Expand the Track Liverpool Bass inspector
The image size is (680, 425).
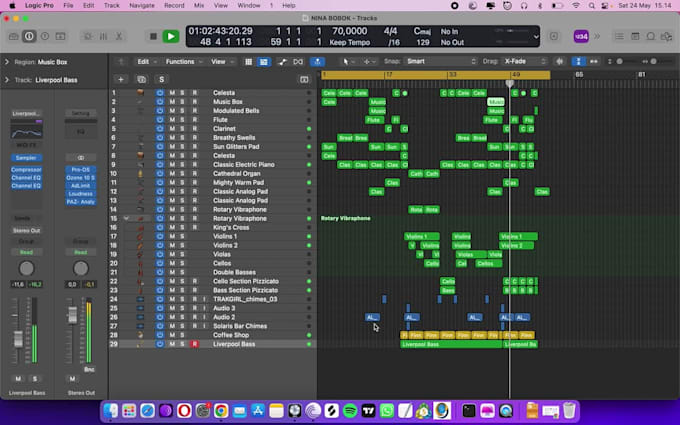(7, 80)
